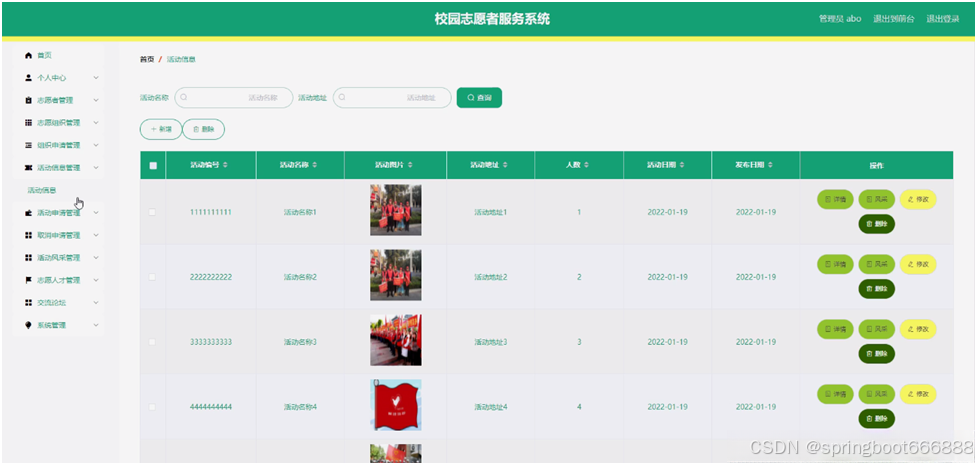
Task: Tick the checkbox for row 3333333333
Action: click(x=152, y=342)
